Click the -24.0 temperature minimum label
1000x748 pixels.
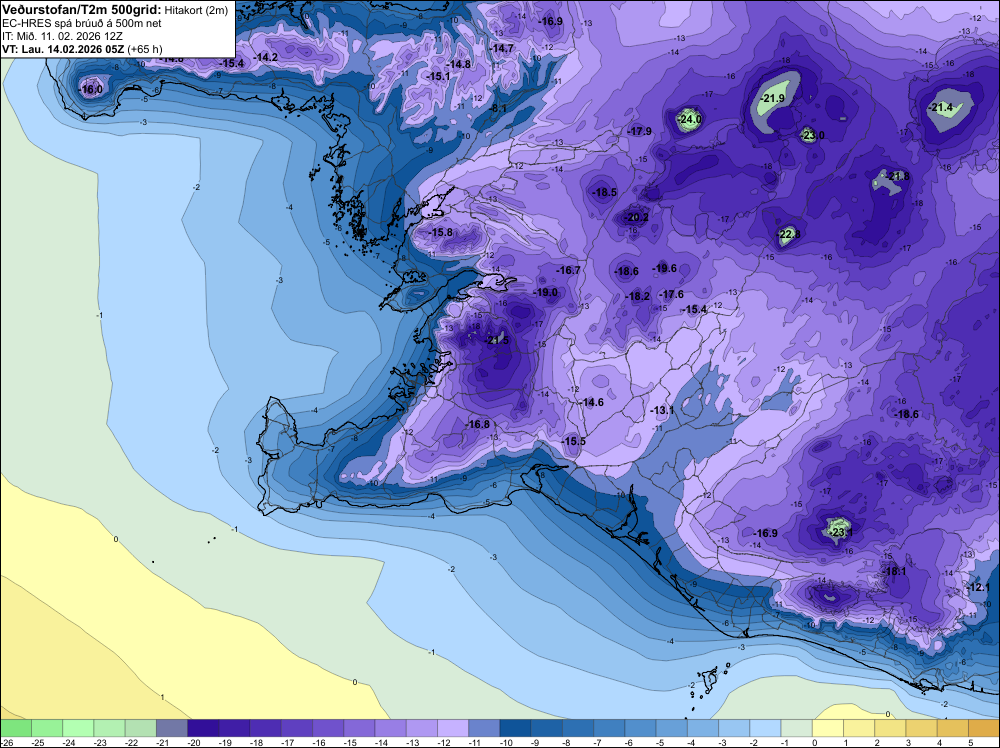click(690, 119)
